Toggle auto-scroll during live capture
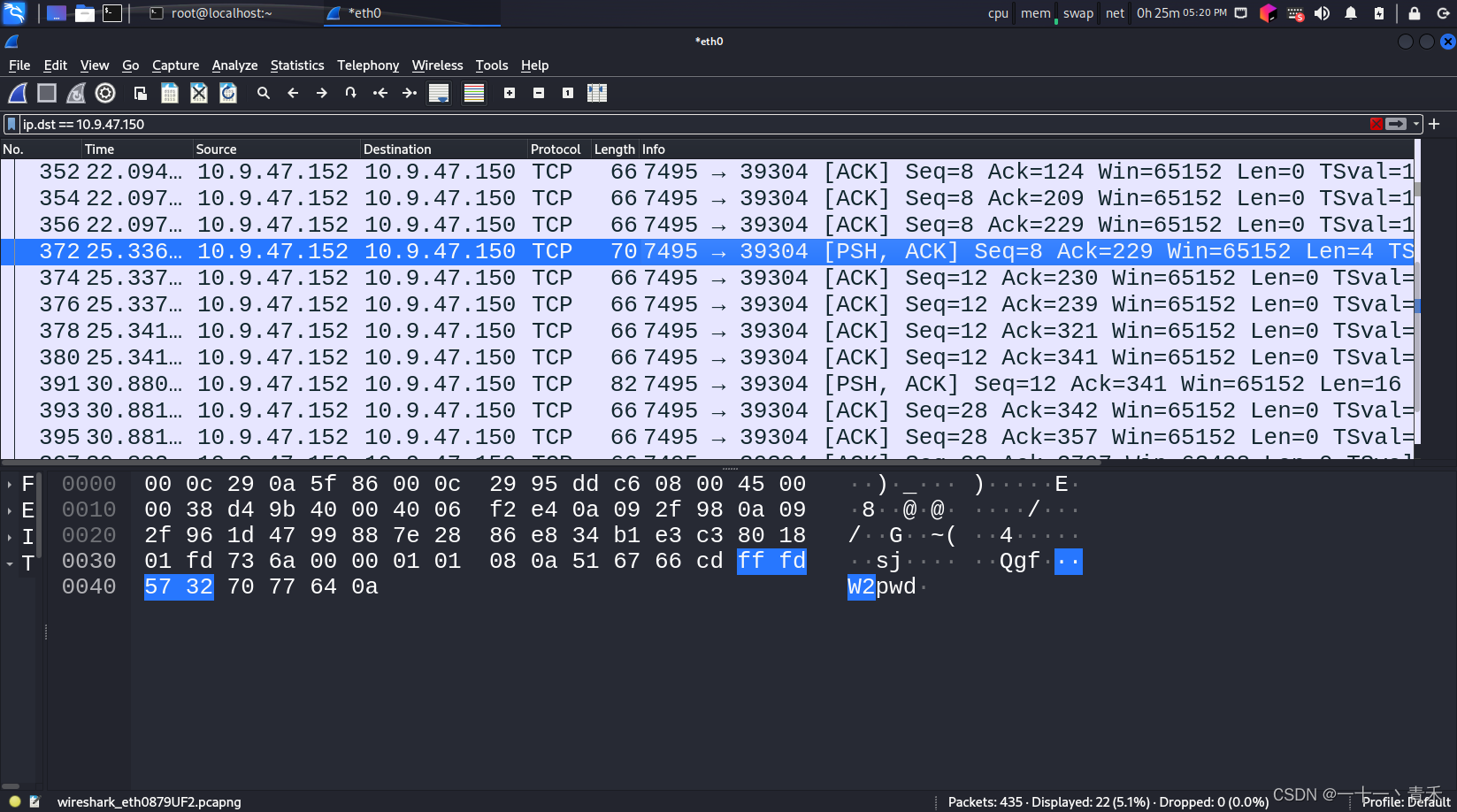This screenshot has height=812, width=1457. click(x=439, y=93)
